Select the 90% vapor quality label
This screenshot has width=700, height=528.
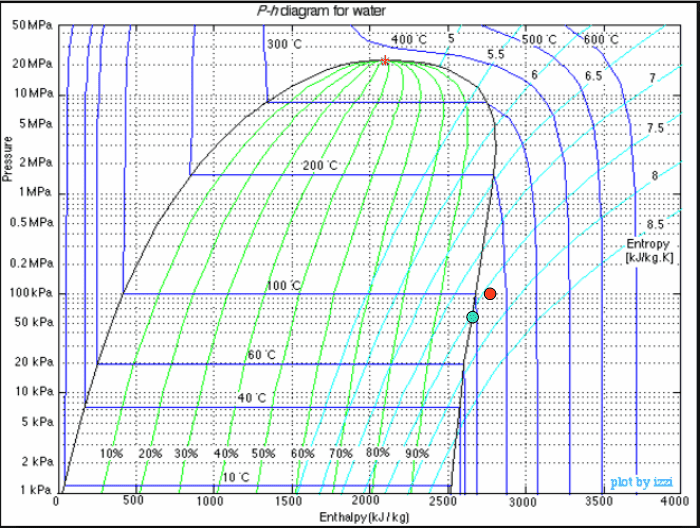417,453
